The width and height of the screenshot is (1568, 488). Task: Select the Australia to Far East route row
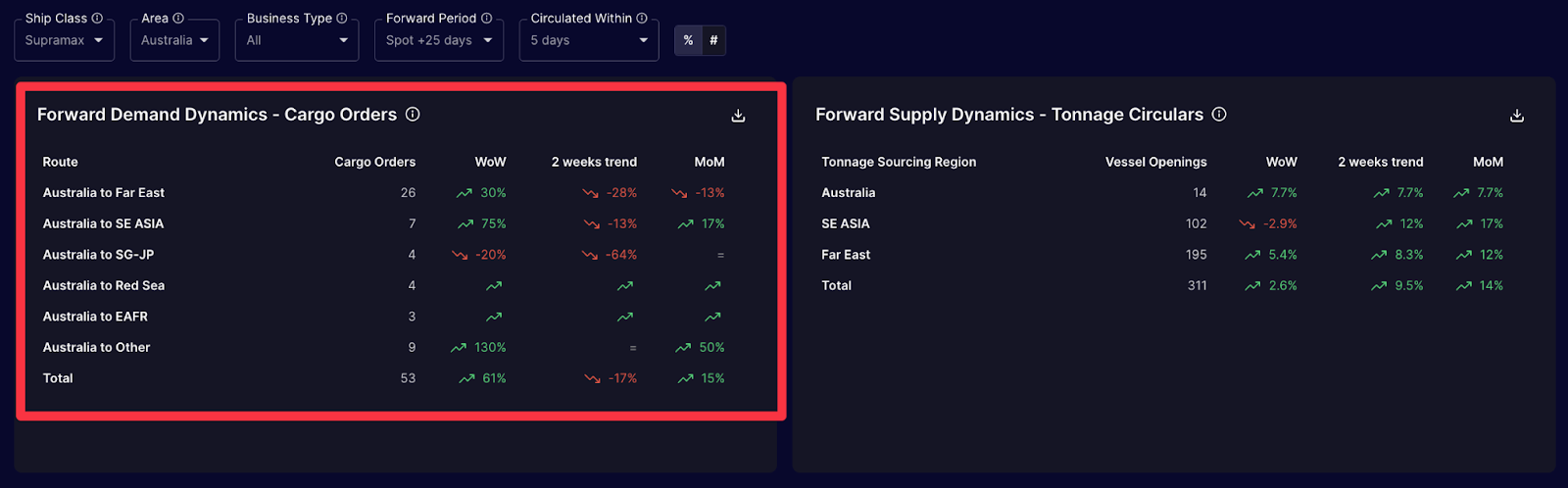[104, 193]
